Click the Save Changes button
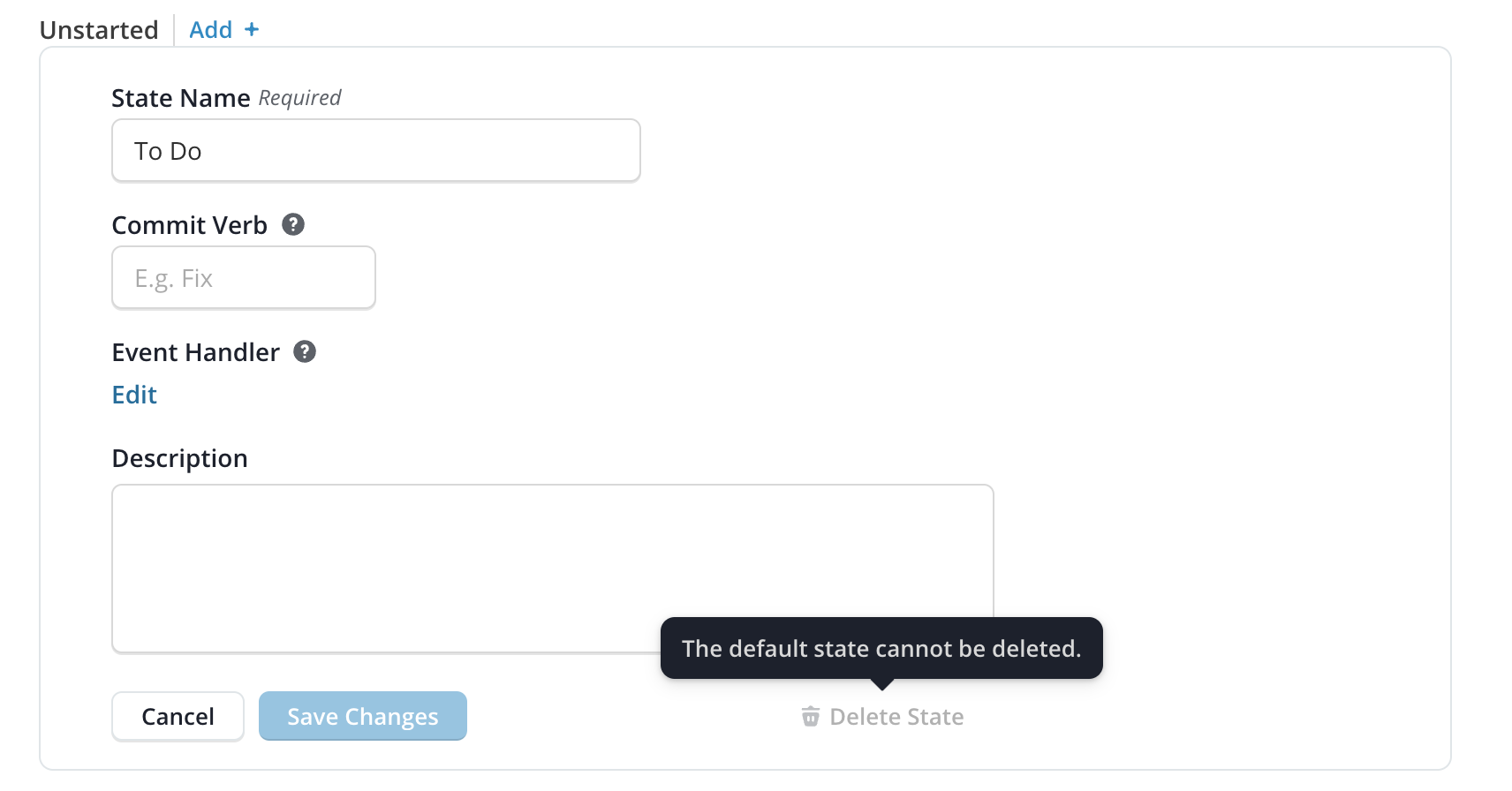This screenshot has width=1512, height=791. (362, 716)
